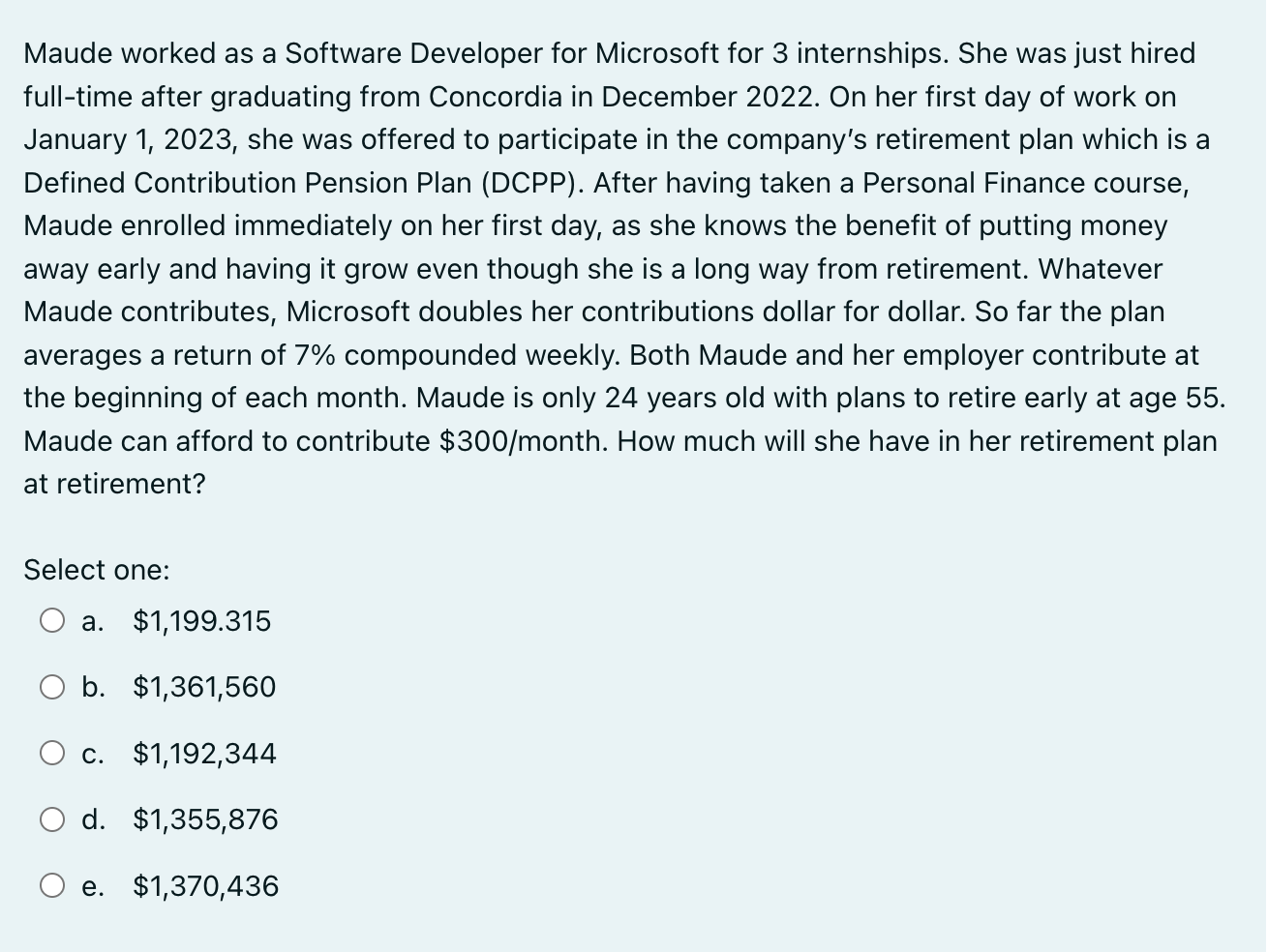Click the letter 'a.' next to first option
This screenshot has width=1268, height=952.
[x=92, y=622]
